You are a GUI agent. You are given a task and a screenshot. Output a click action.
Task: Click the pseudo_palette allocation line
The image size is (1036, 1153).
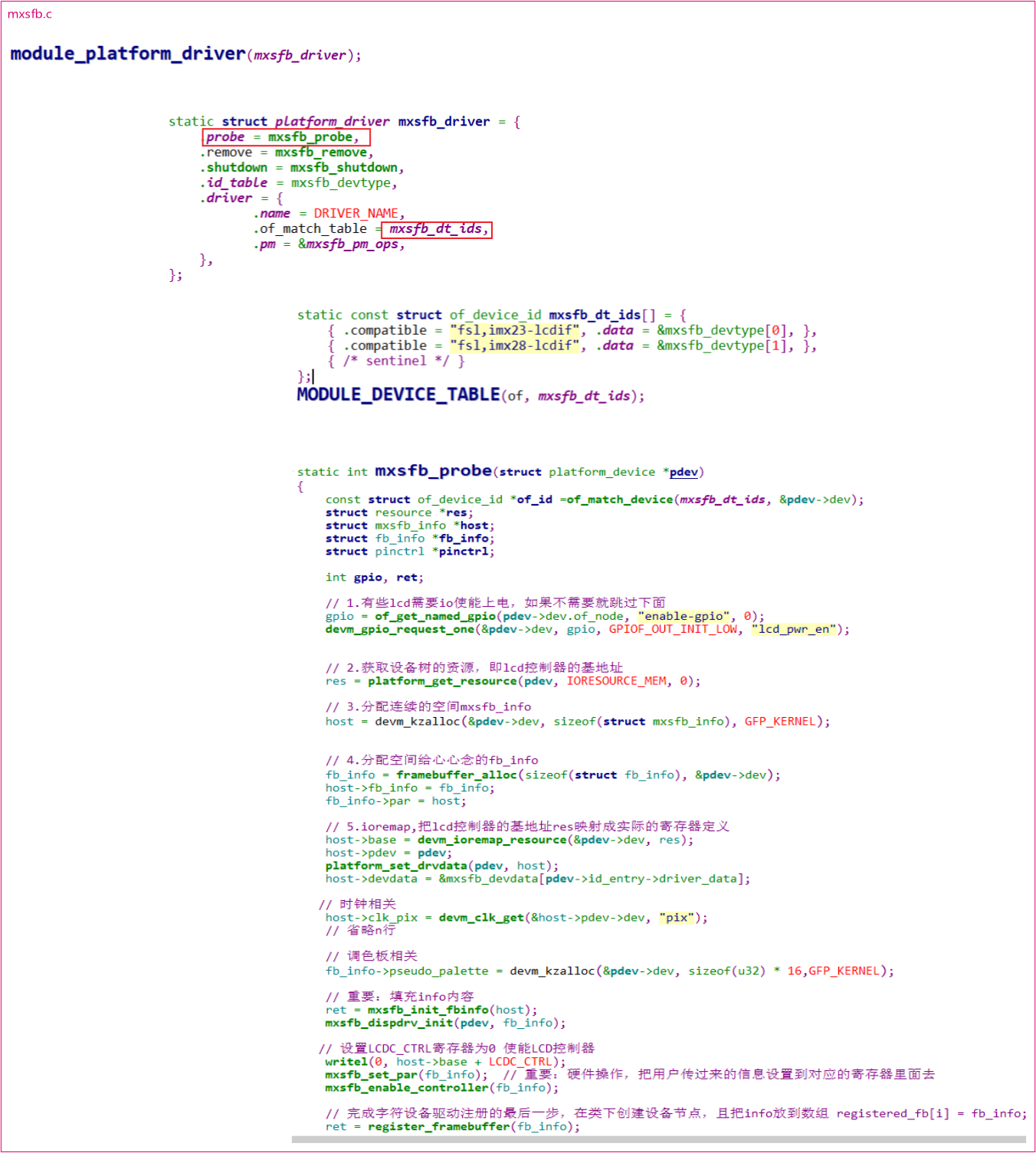click(610, 971)
